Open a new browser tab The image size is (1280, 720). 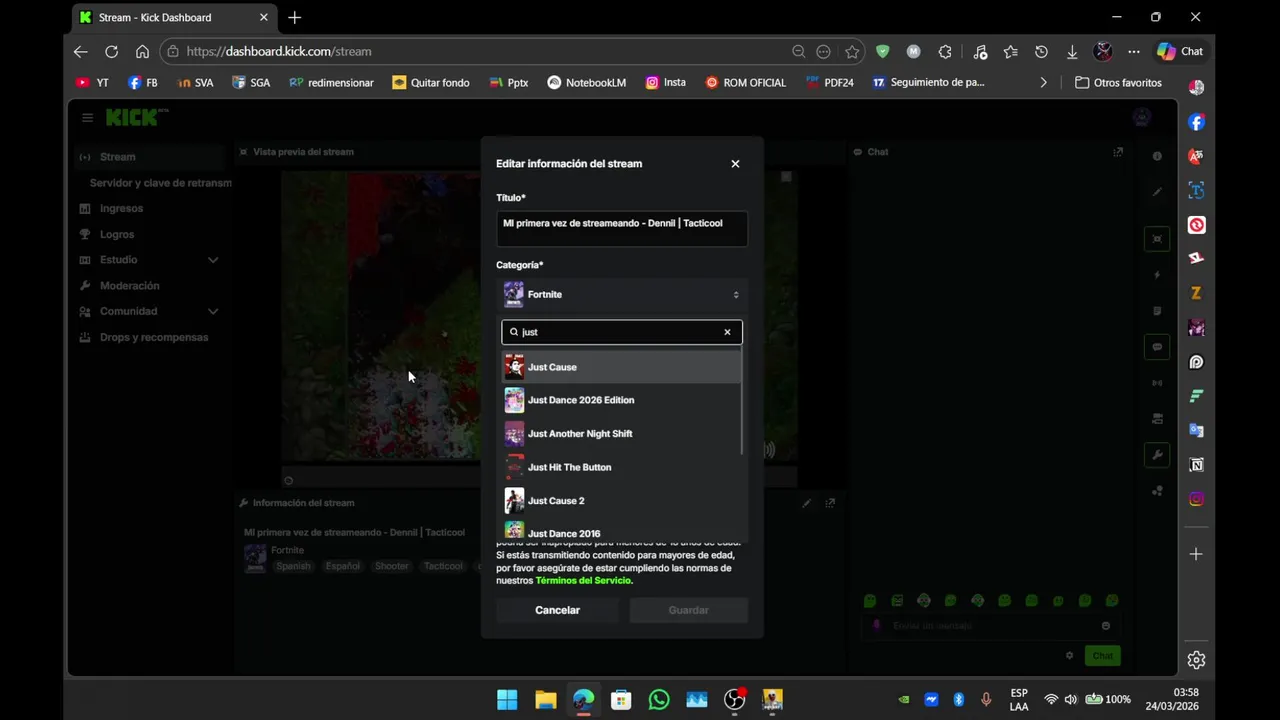294,17
